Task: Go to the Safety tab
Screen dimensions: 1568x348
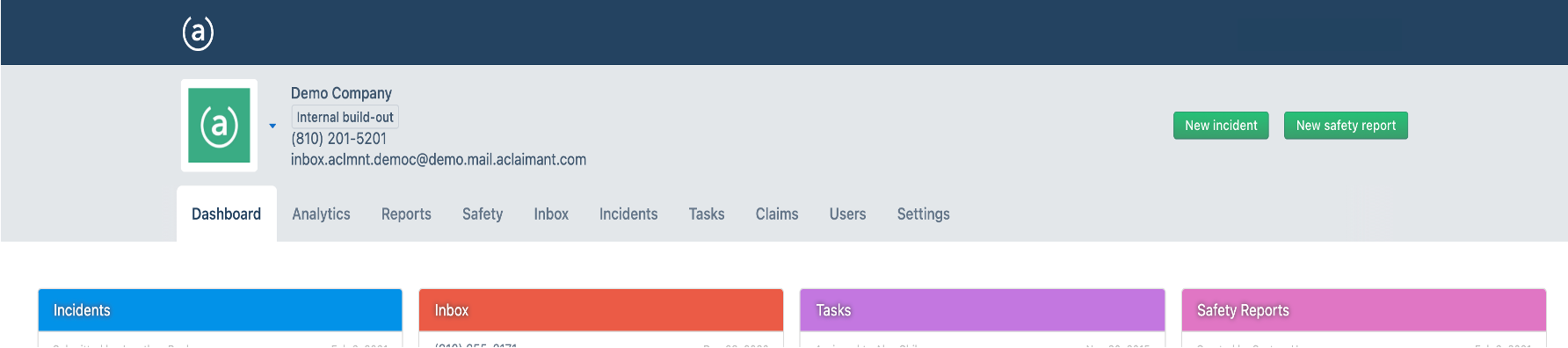Action: [483, 214]
